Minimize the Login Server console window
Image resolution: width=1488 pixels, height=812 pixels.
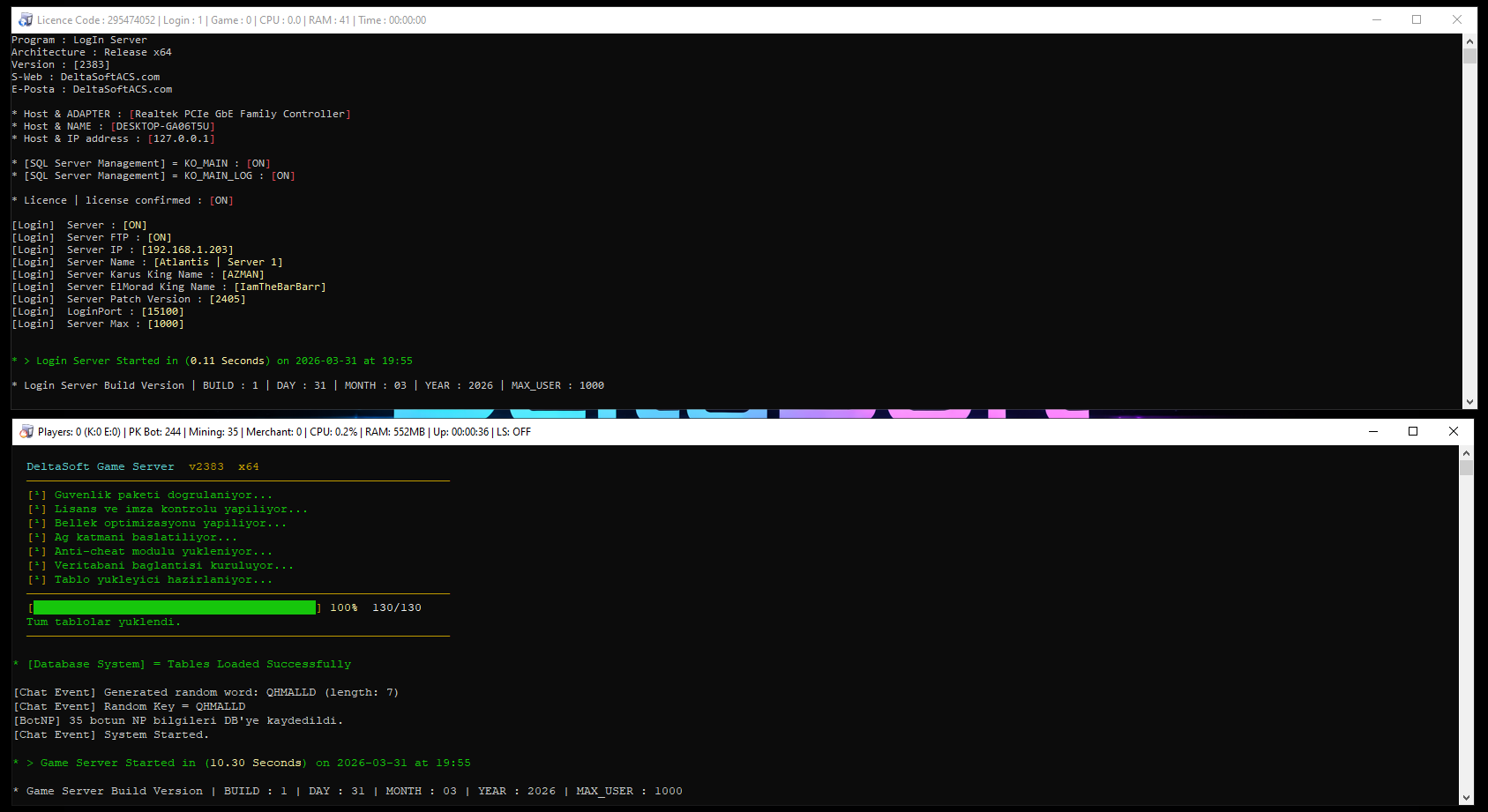(x=1378, y=19)
